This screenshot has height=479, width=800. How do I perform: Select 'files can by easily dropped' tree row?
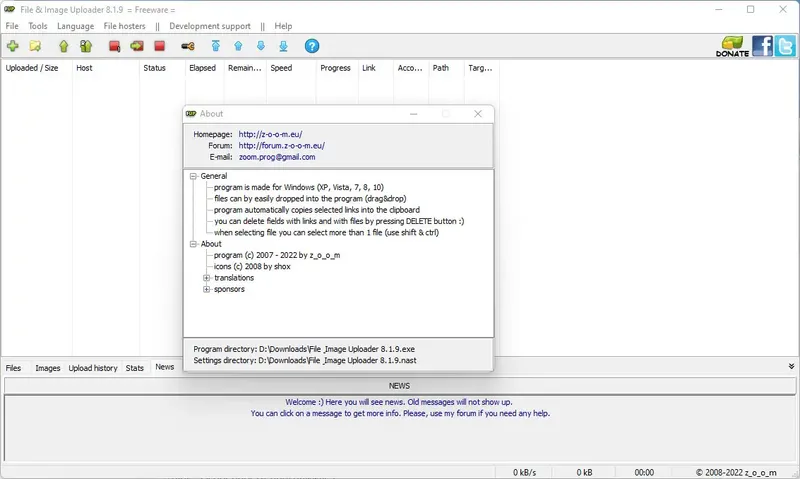310,198
